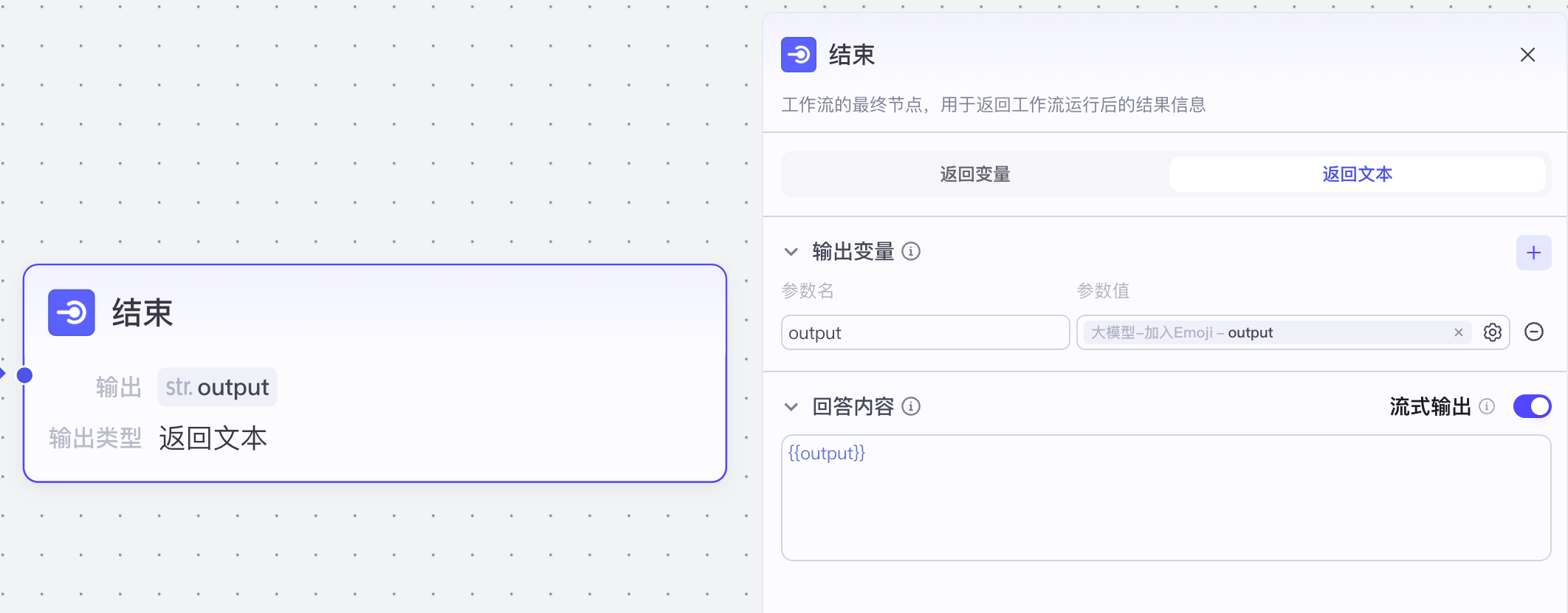Click the 结束 node icon on the canvas
The image size is (1568, 613).
click(72, 313)
